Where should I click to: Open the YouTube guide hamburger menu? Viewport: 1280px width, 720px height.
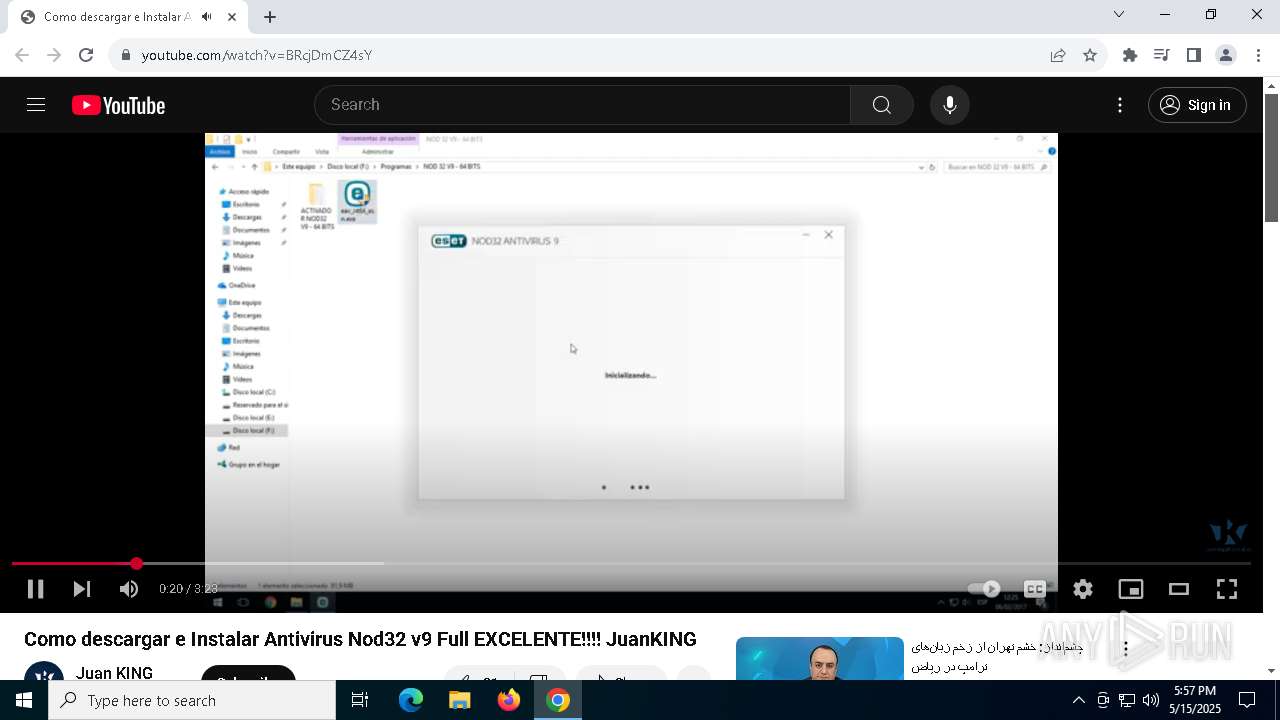[36, 105]
